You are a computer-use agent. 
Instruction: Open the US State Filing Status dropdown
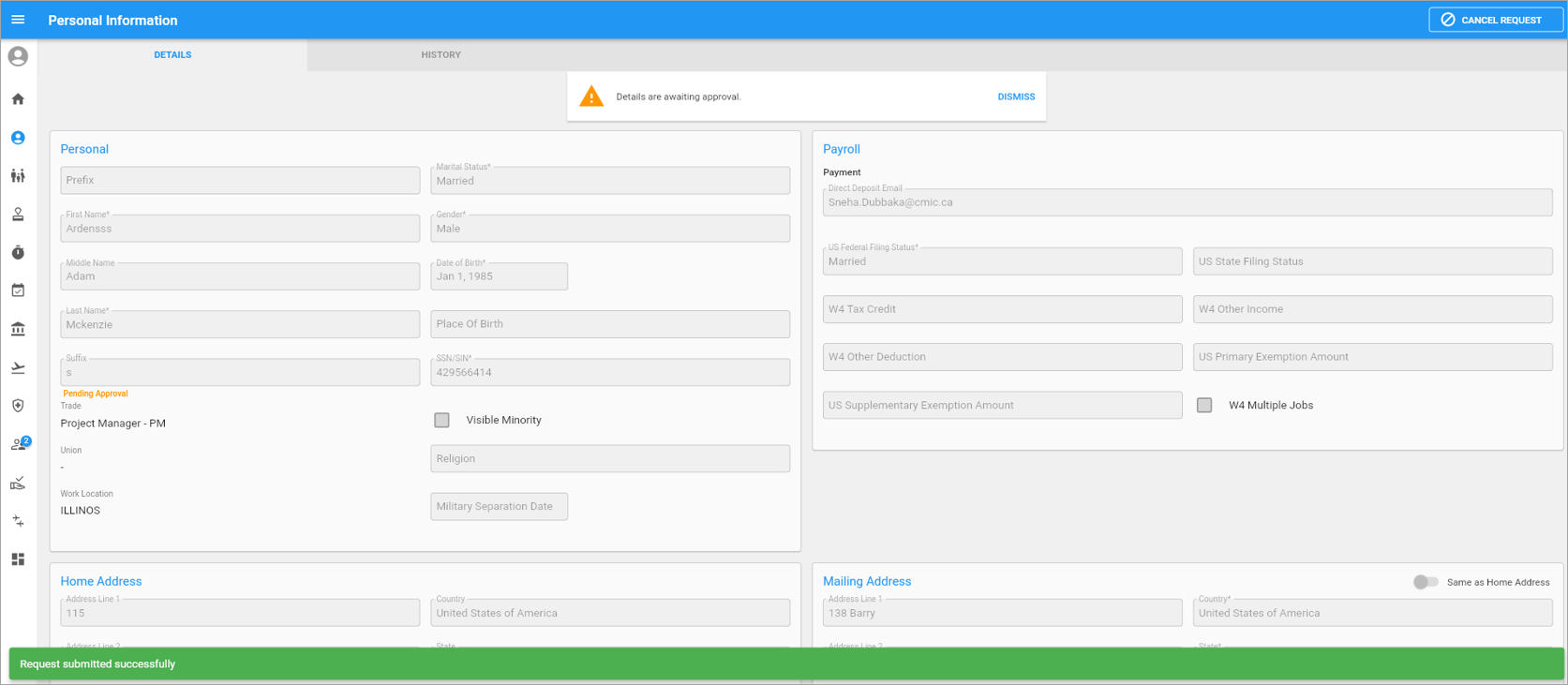[x=1372, y=261]
